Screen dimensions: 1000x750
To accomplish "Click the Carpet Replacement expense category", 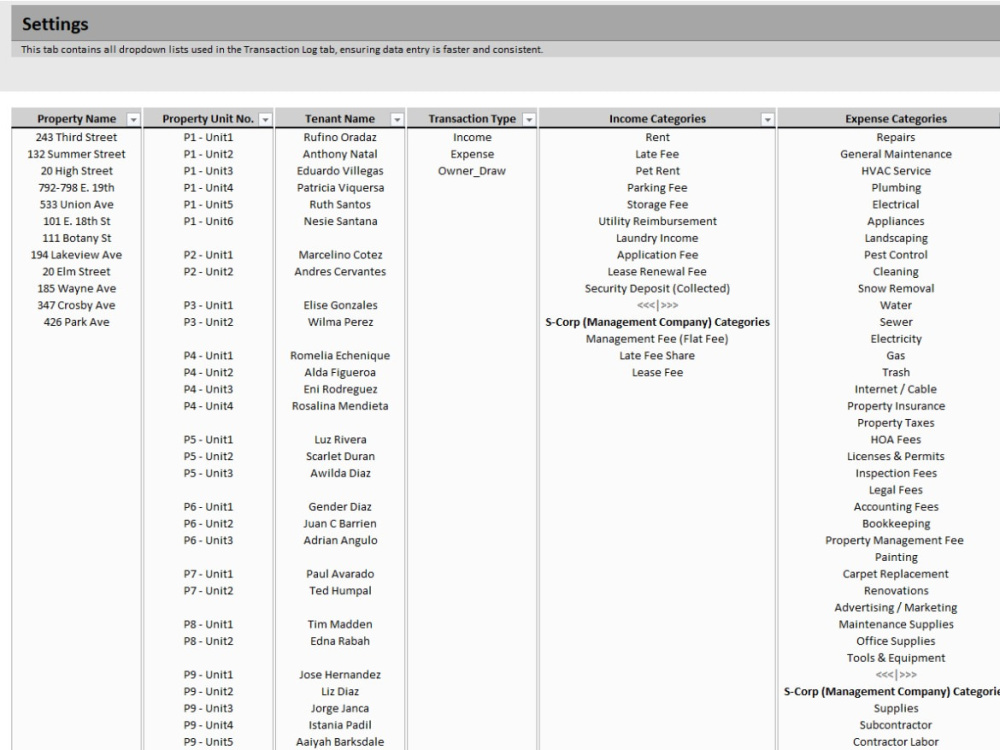I will (x=895, y=574).
